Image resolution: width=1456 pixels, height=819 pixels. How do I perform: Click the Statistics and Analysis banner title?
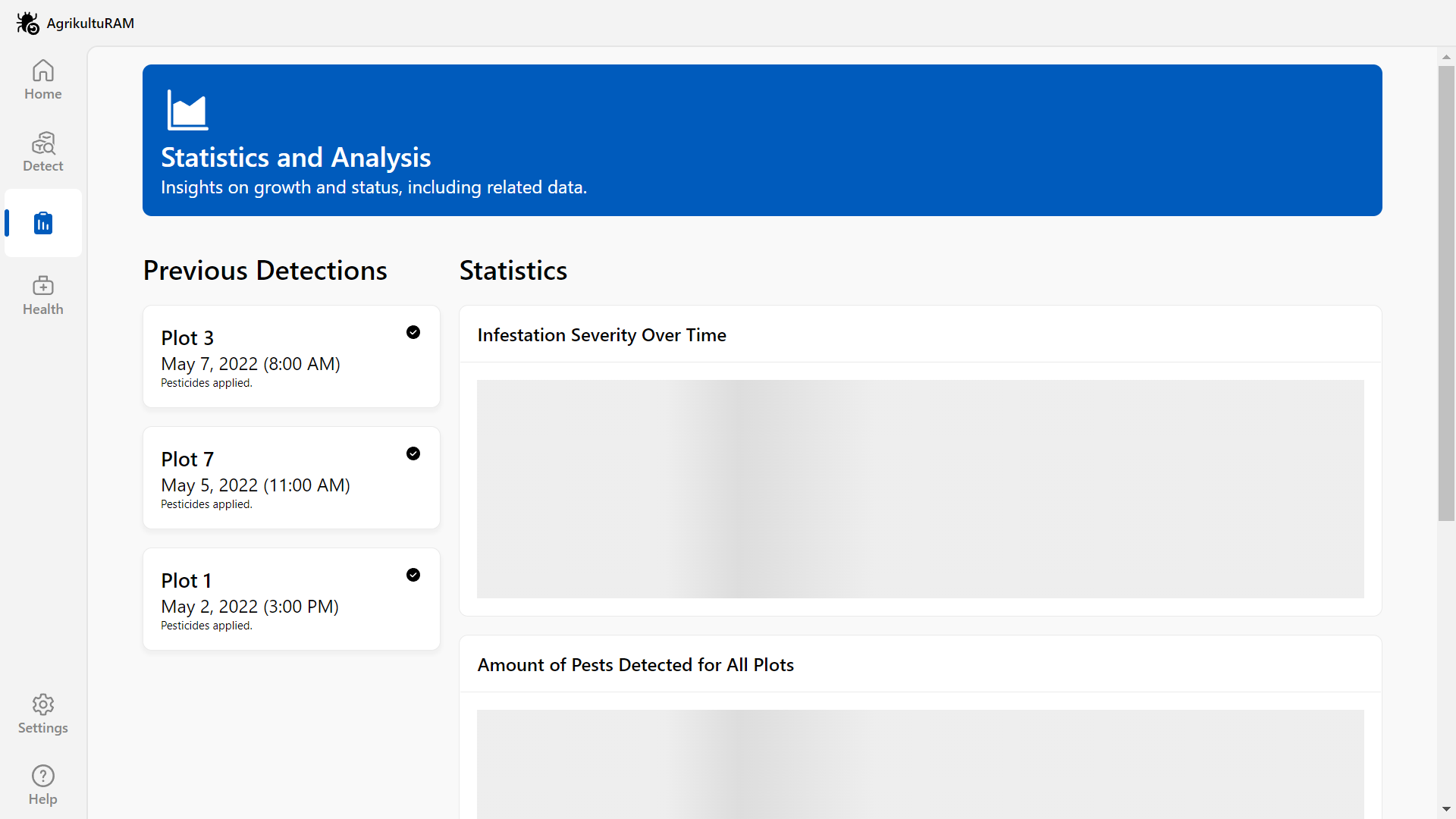pos(296,158)
